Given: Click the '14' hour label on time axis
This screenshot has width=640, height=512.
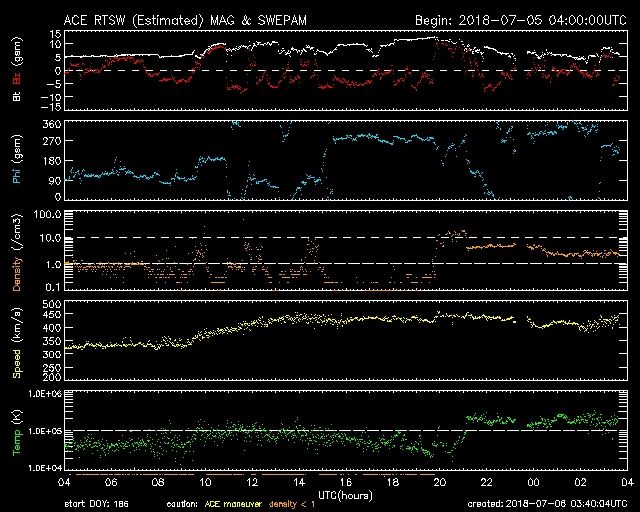Looking at the screenshot, I should pos(299,483).
